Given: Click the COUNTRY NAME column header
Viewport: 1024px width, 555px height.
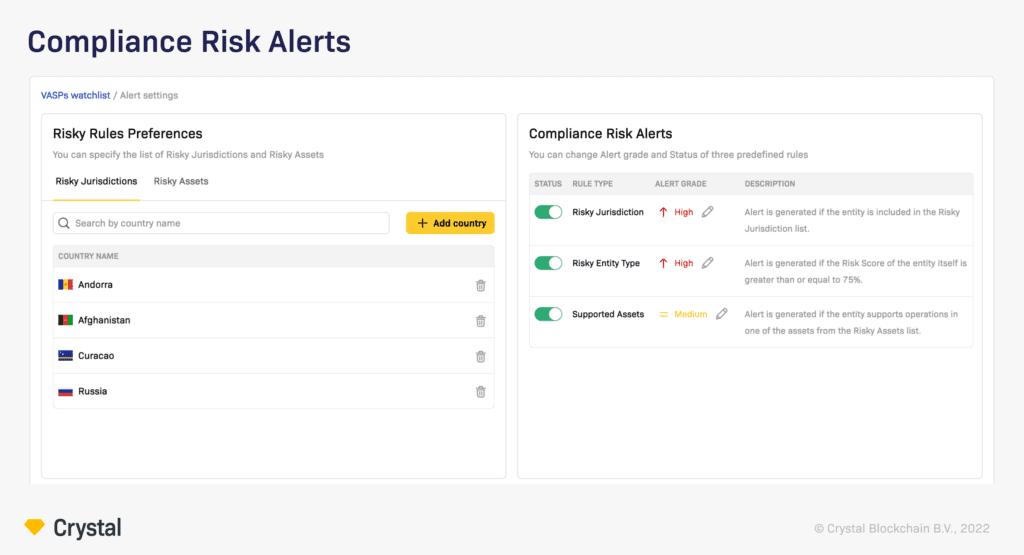Looking at the screenshot, I should 88,256.
